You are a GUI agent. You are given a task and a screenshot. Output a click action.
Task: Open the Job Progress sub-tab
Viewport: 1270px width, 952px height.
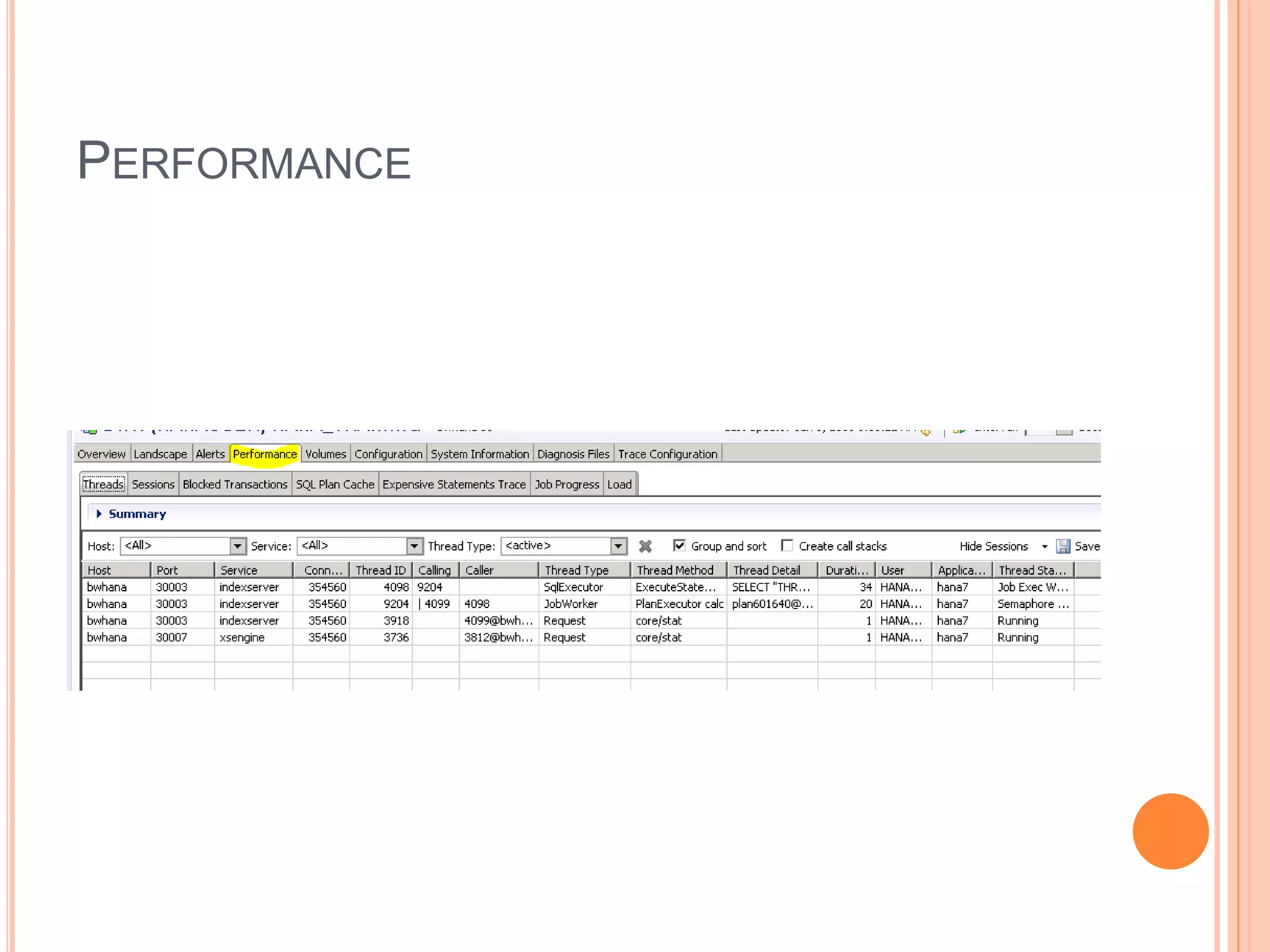pos(567,485)
